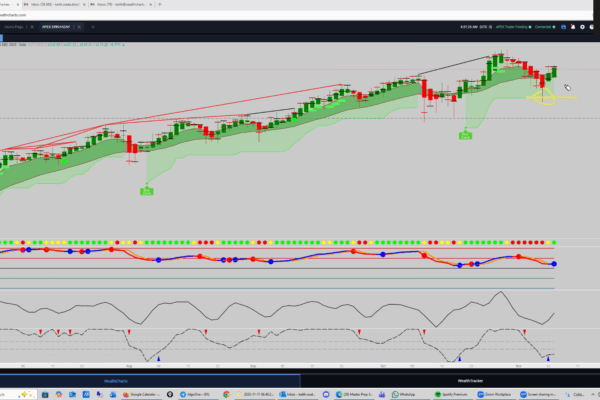Image resolution: width=600 pixels, height=400 pixels.
Task: Click the rightmost green Buy signal label
Action: click(x=466, y=133)
